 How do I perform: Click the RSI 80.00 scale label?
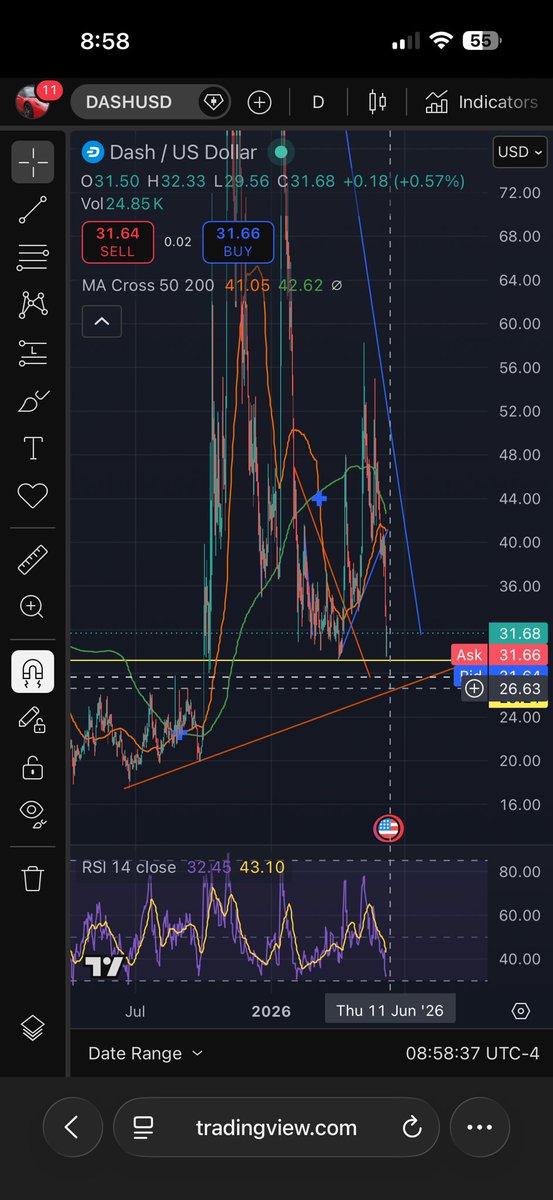(x=519, y=872)
